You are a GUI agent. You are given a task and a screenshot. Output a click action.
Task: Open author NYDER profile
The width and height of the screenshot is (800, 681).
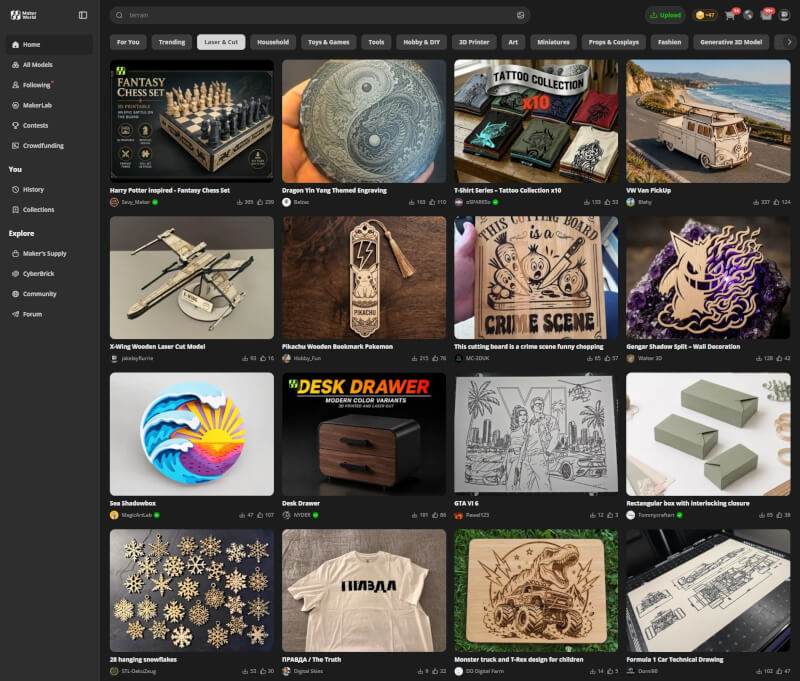[302, 515]
